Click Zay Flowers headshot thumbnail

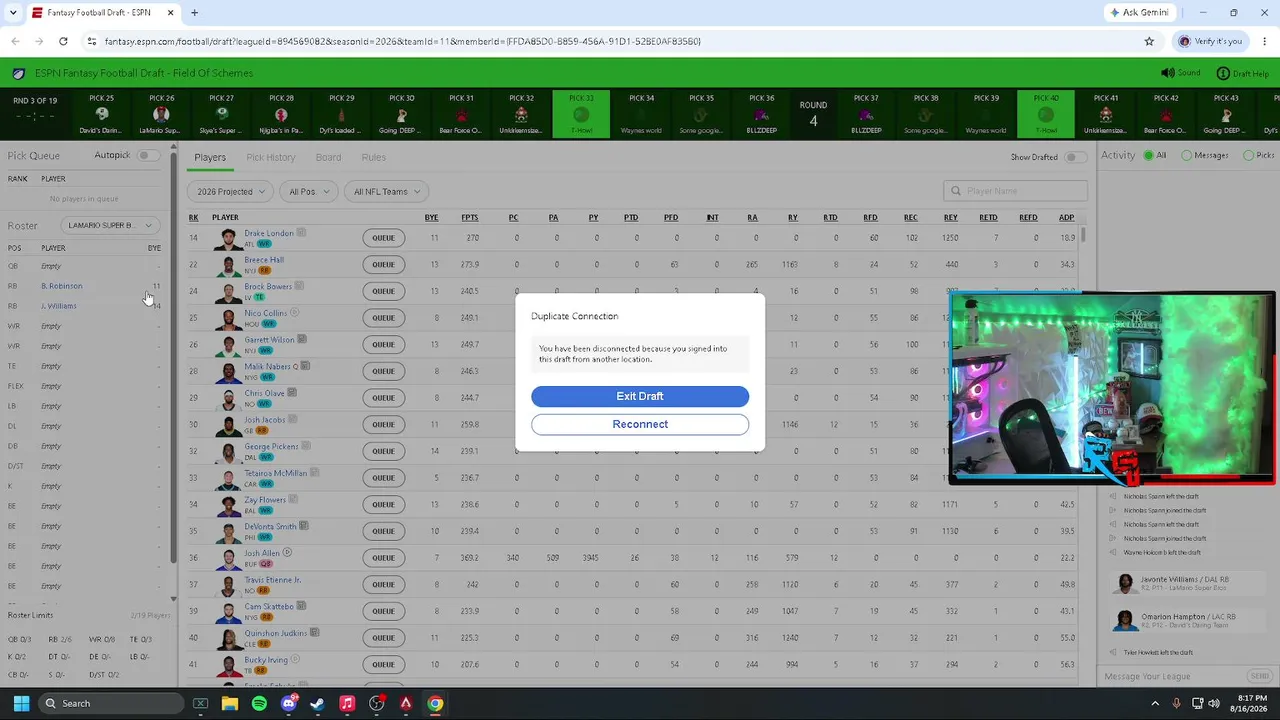click(229, 505)
